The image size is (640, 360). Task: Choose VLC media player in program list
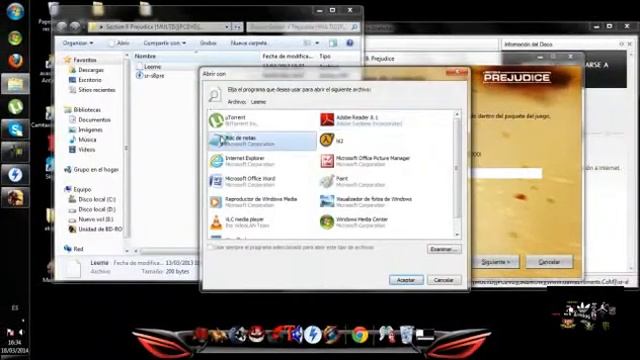(262, 222)
